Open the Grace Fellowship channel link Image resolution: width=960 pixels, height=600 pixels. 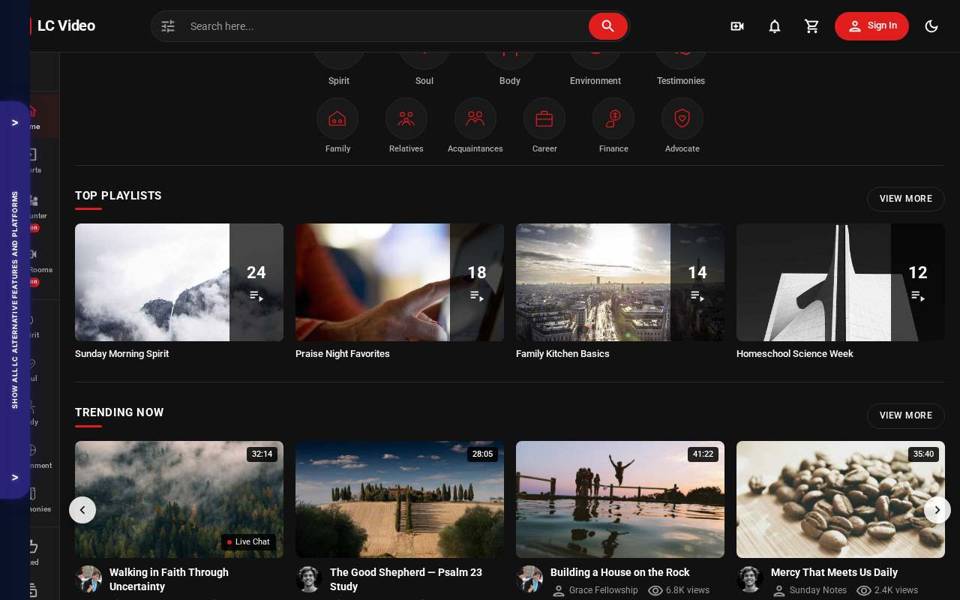(x=603, y=590)
